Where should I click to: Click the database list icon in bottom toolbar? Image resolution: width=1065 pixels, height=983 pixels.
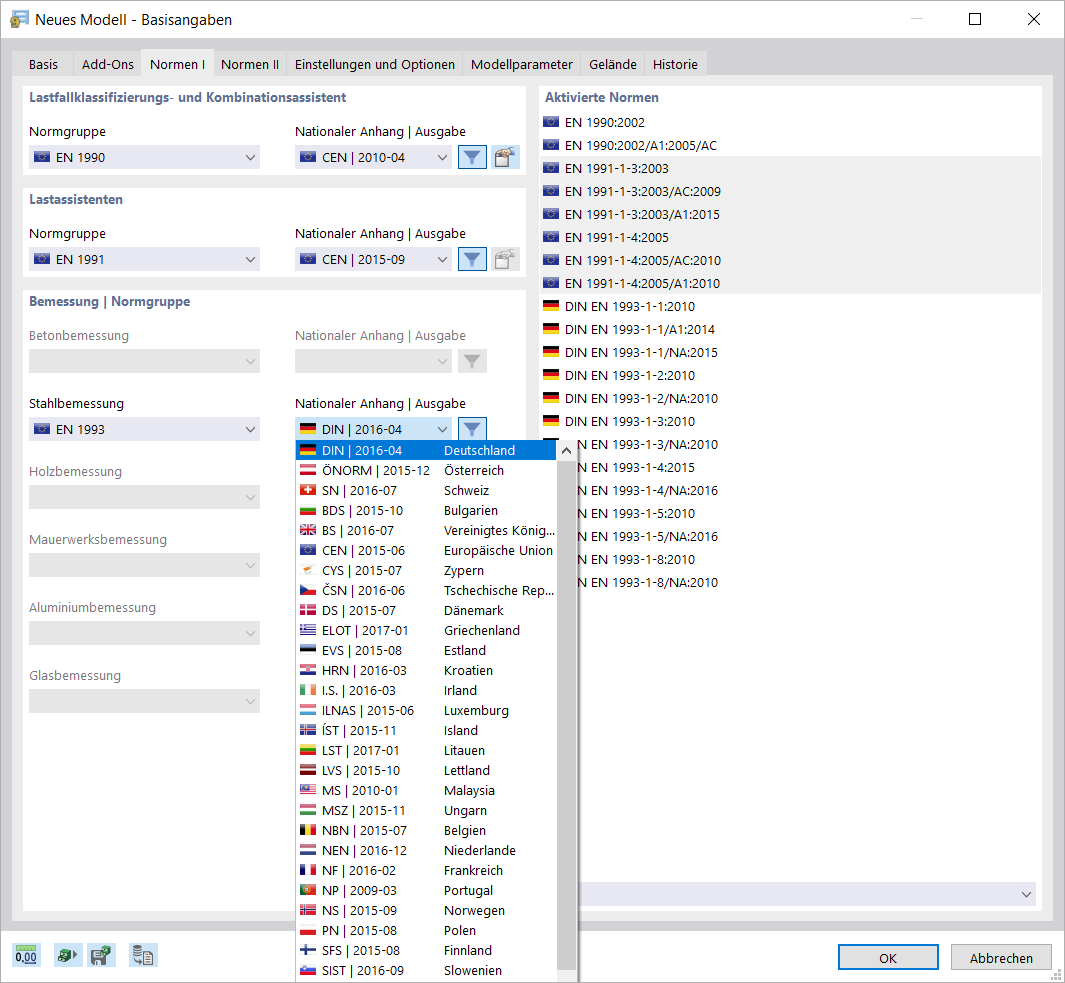(x=143, y=956)
